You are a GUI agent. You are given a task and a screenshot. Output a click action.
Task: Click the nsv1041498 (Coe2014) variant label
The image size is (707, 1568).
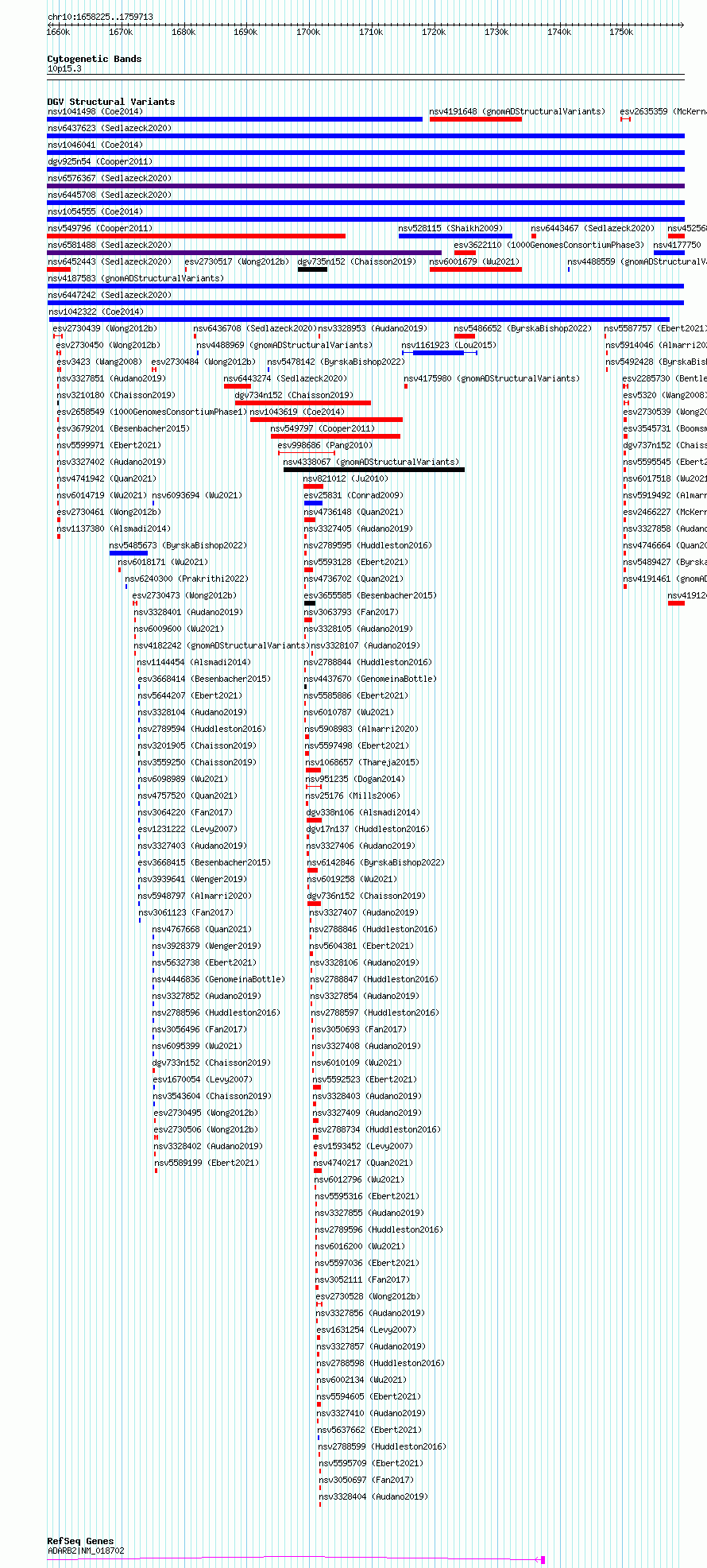pos(95,111)
